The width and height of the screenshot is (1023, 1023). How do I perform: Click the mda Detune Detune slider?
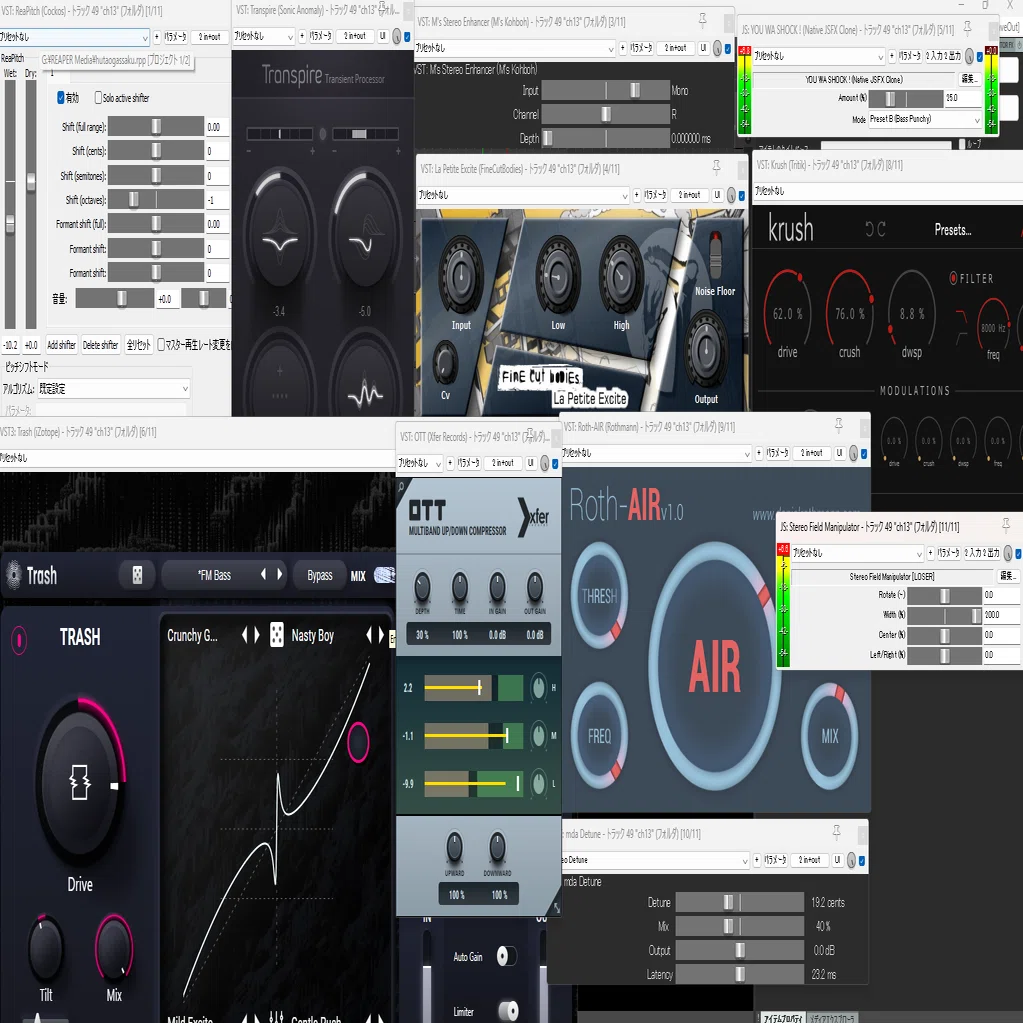(739, 902)
